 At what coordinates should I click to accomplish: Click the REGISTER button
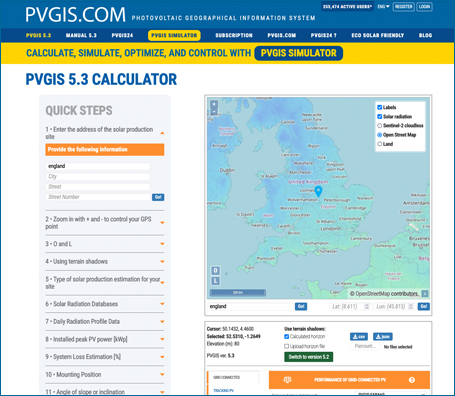click(x=403, y=7)
